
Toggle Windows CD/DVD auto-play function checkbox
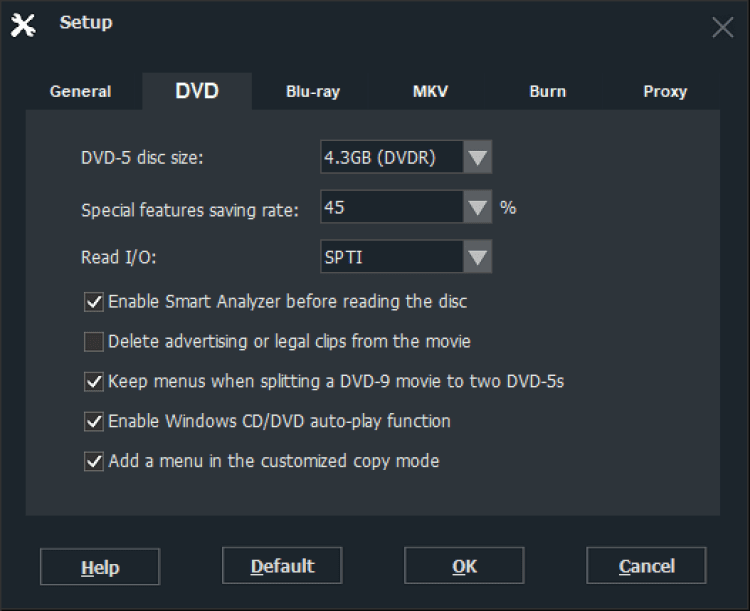pos(94,421)
